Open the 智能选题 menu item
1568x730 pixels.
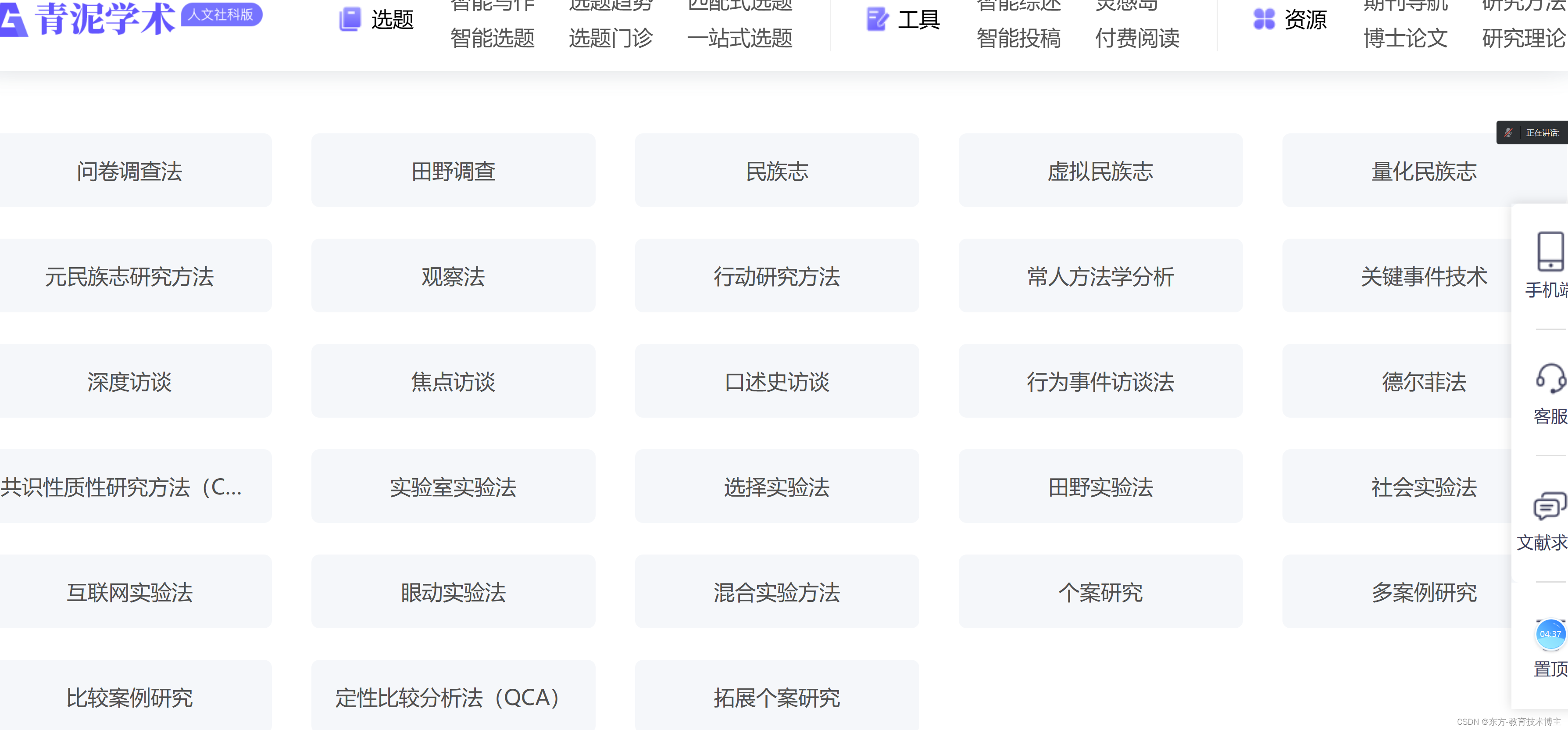point(492,38)
